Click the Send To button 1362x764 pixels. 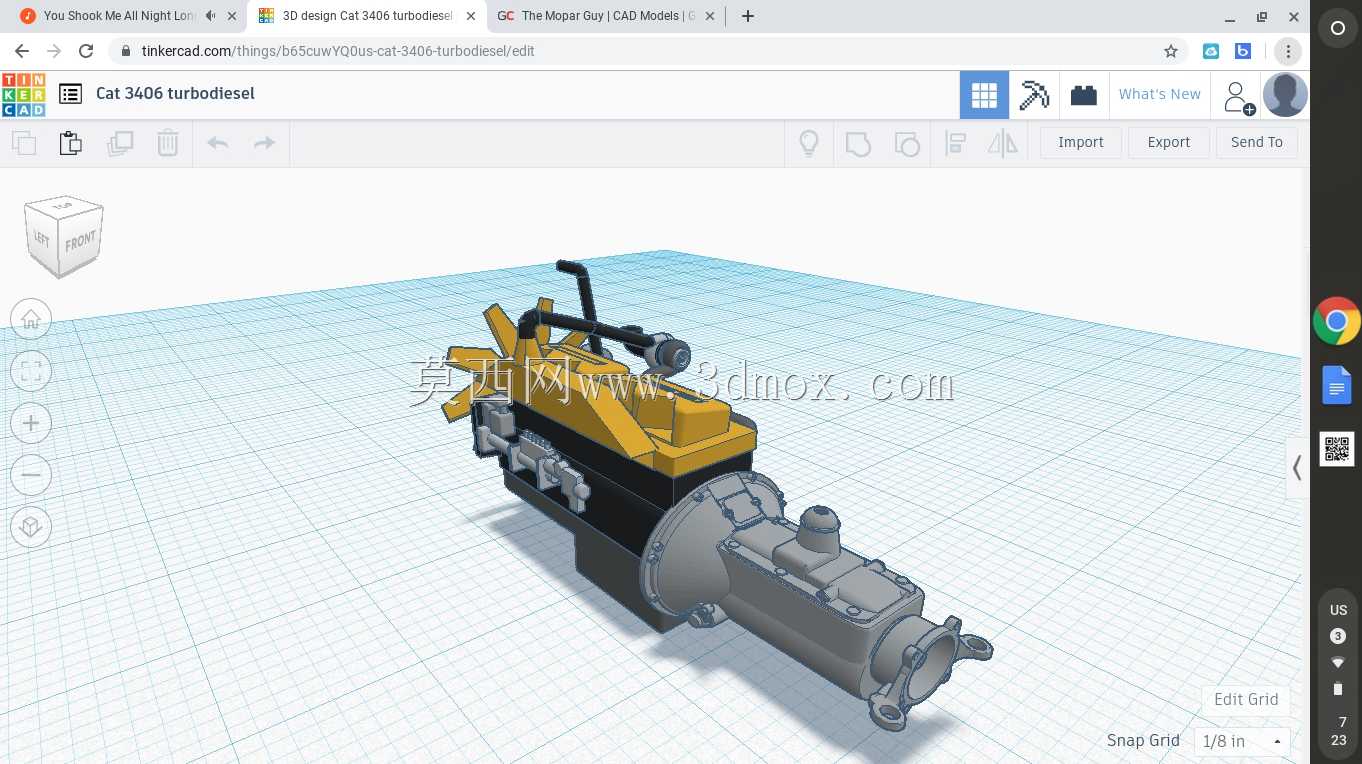point(1257,142)
